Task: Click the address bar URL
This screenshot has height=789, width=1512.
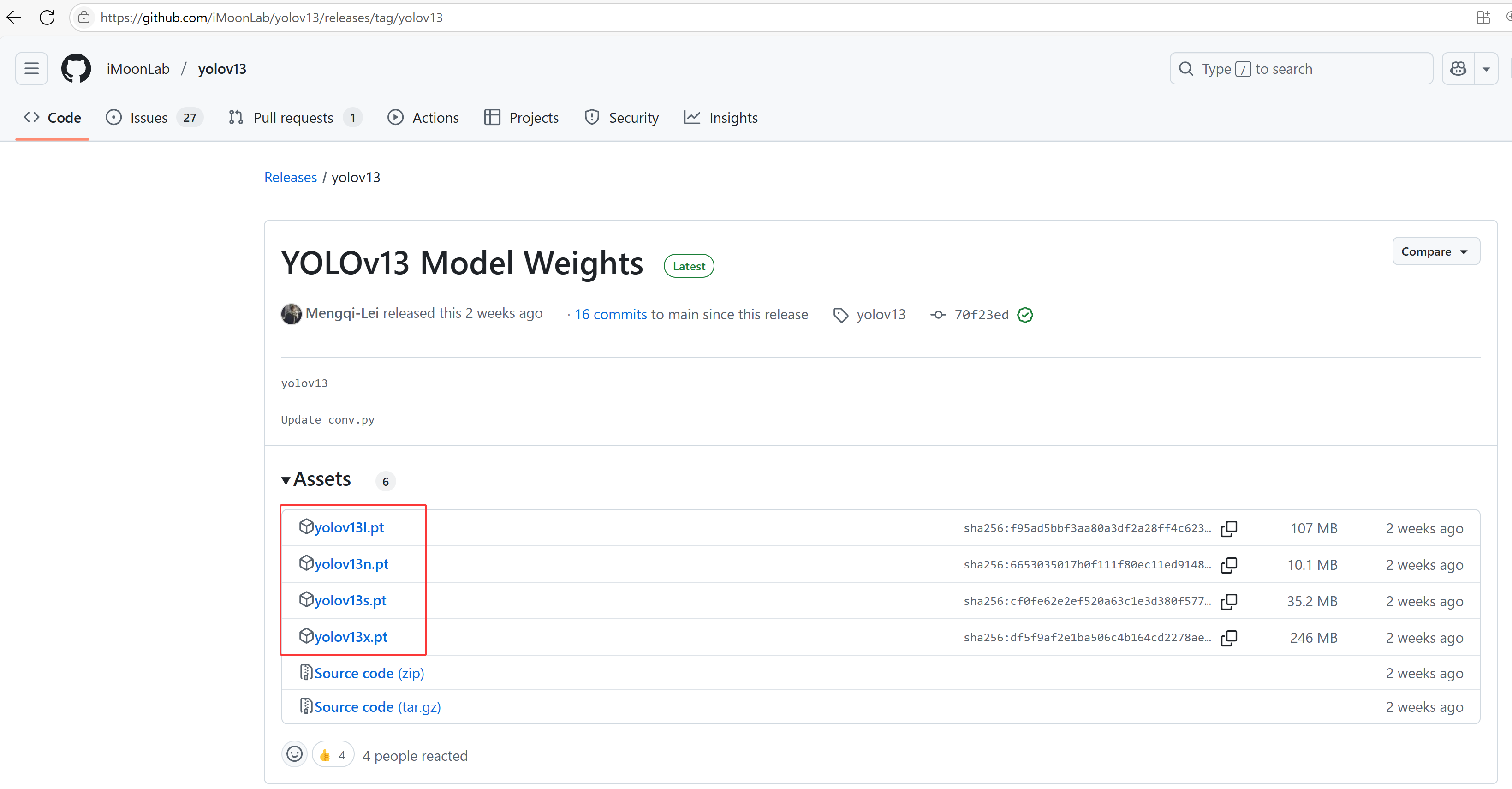Action: pos(271,18)
